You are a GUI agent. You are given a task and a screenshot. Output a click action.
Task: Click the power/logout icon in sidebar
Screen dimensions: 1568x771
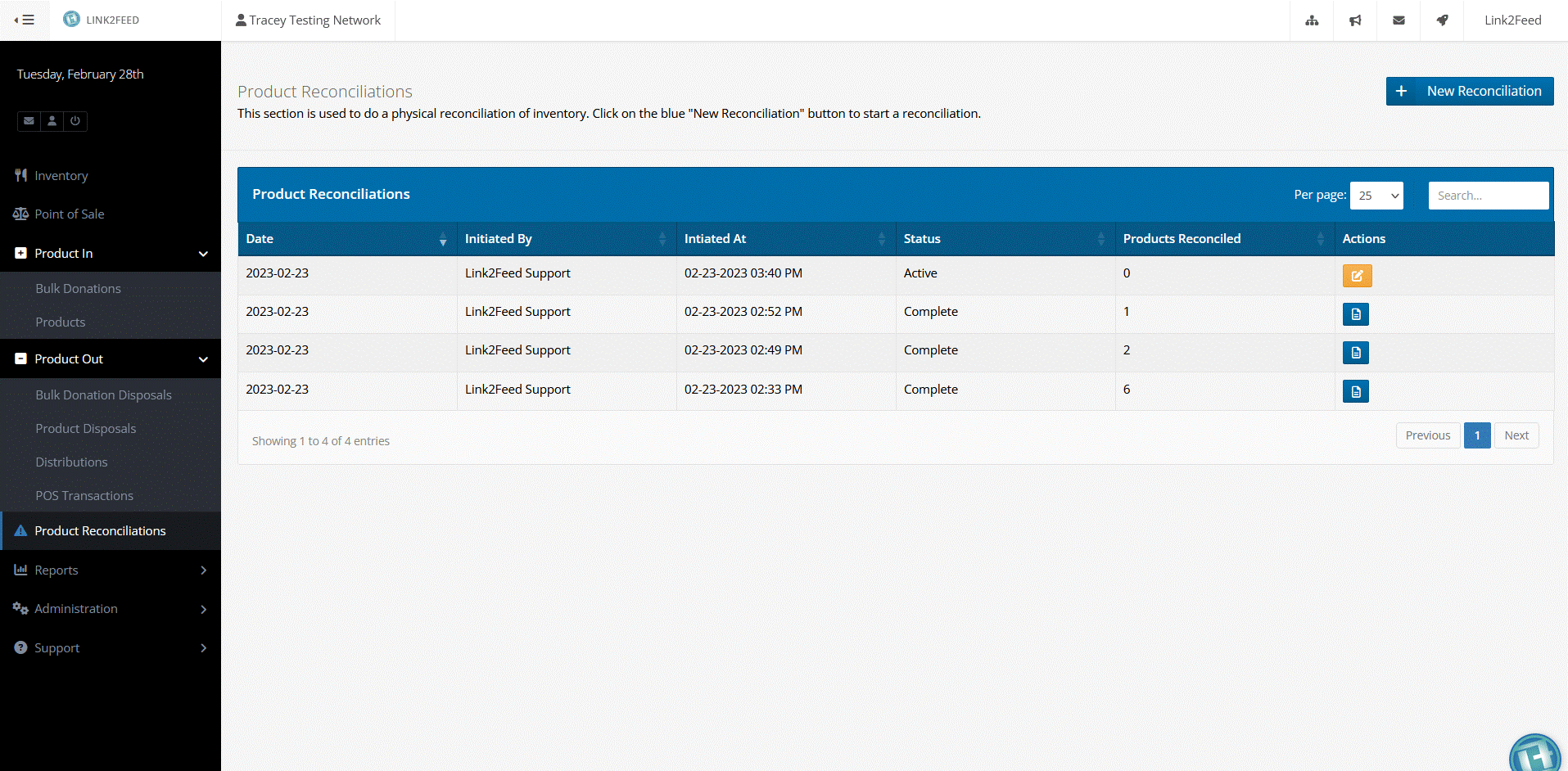click(75, 121)
